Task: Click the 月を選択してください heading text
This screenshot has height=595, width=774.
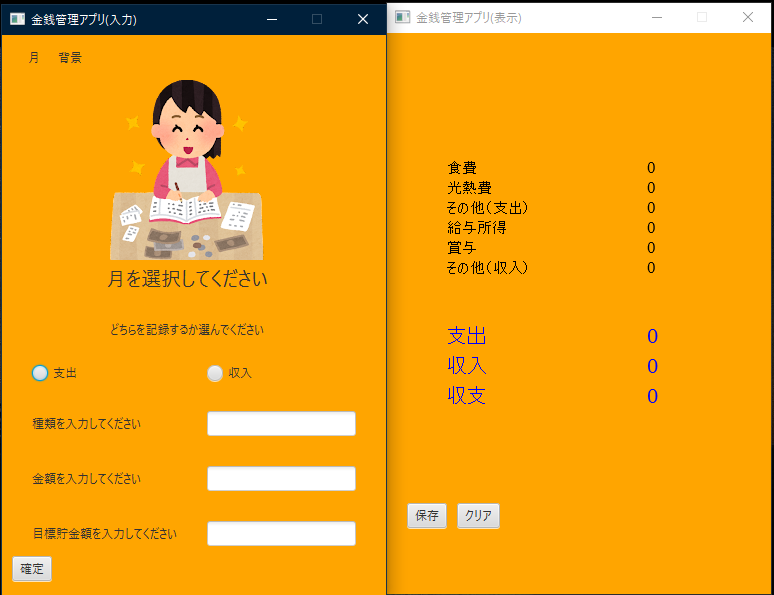Action: point(187,279)
